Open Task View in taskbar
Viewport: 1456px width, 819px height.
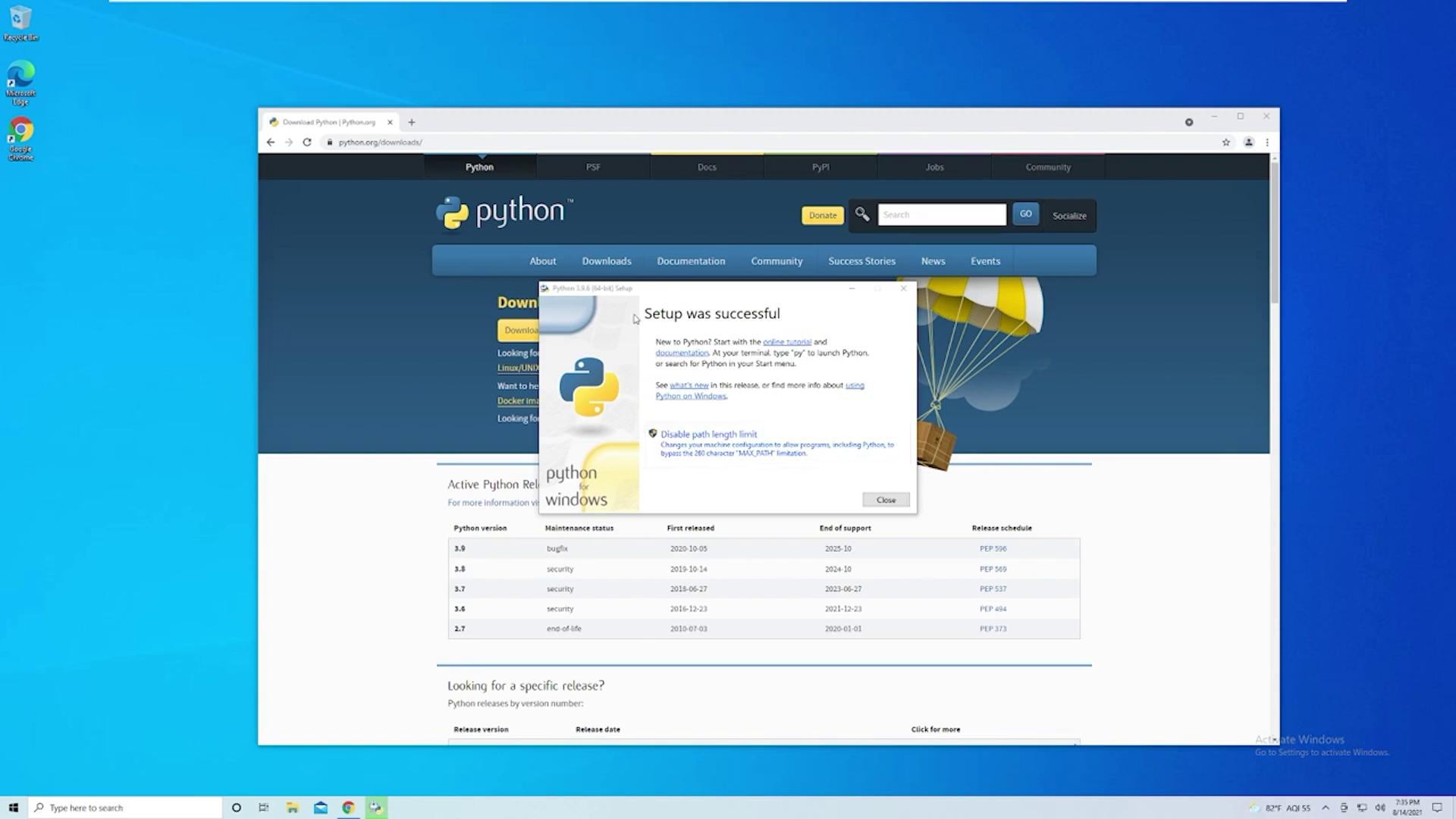(264, 808)
